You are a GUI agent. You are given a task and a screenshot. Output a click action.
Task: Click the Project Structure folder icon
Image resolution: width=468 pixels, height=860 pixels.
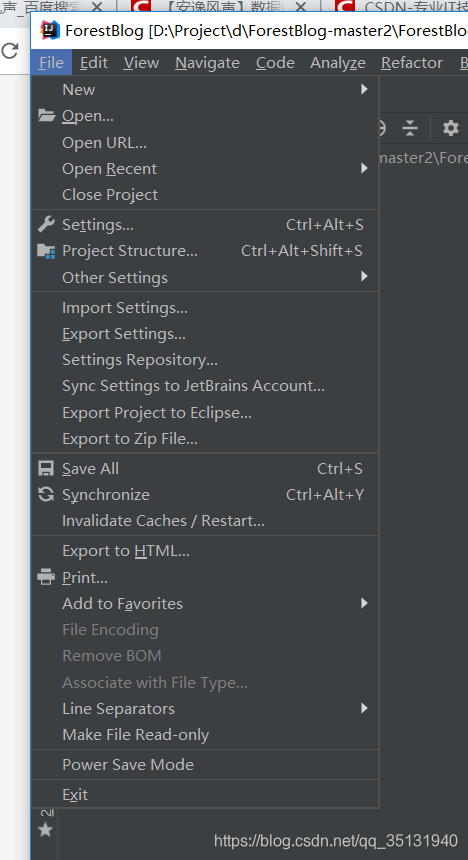(46, 251)
